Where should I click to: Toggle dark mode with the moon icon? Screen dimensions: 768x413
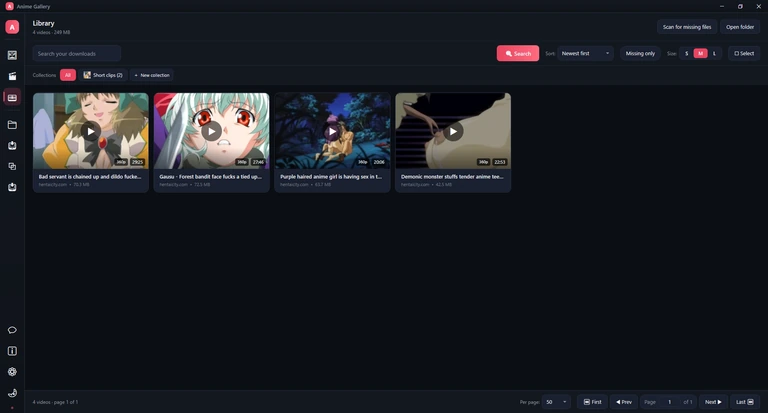(12, 393)
